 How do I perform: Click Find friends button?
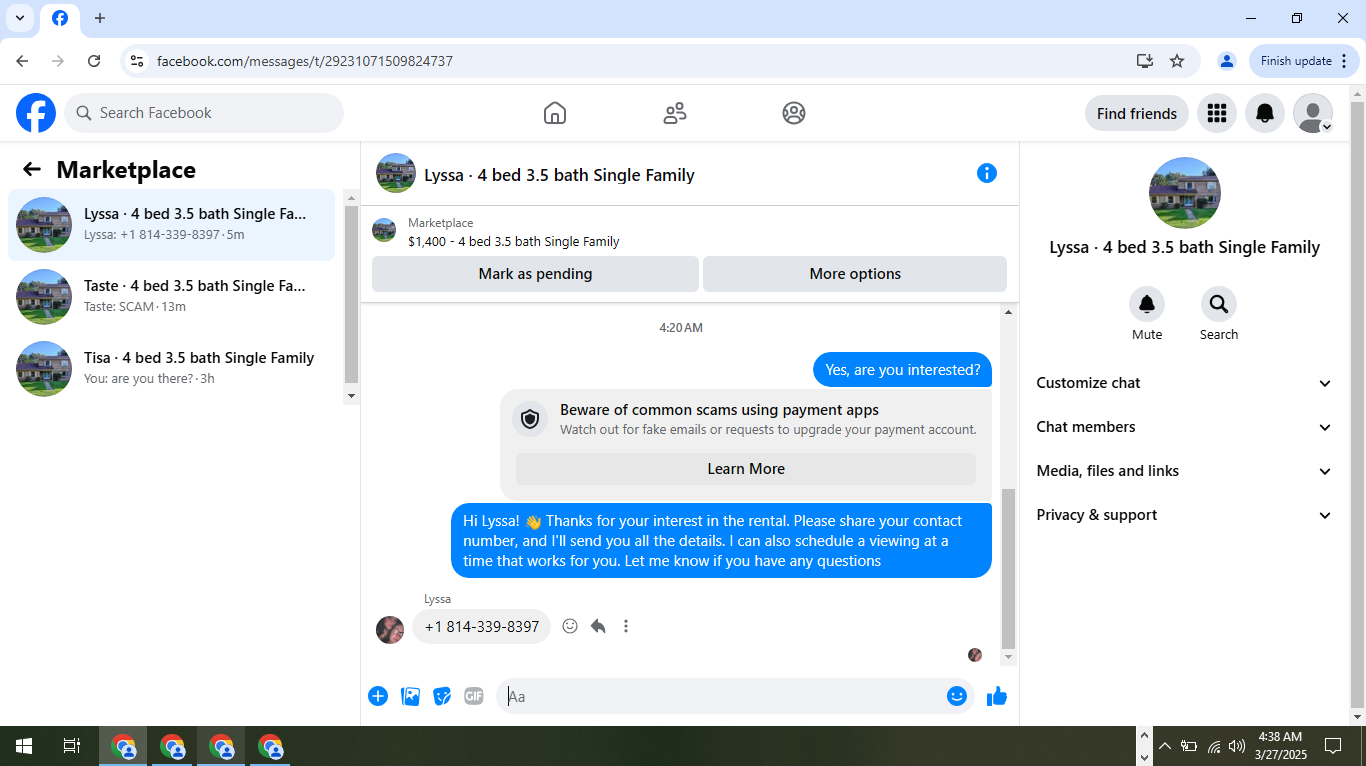pos(1137,113)
